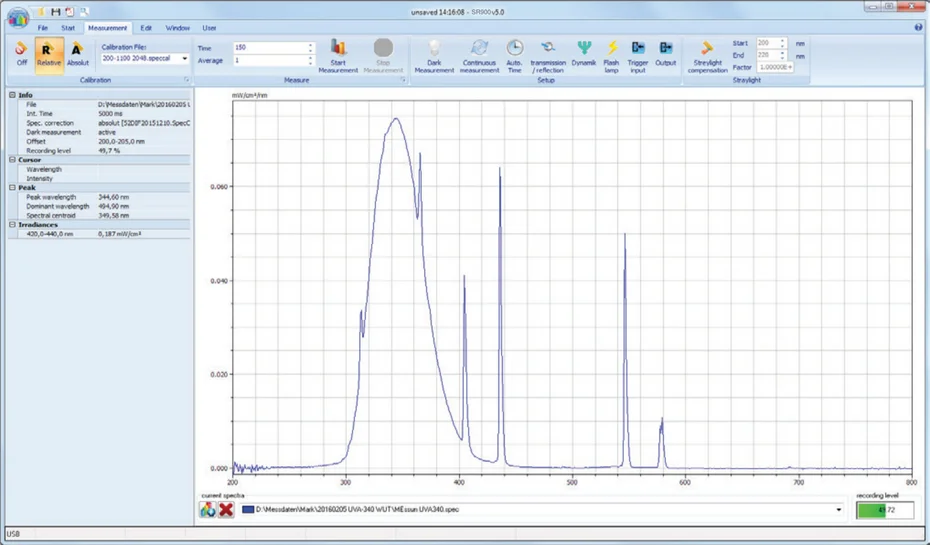The width and height of the screenshot is (930, 545).
Task: Click the Straylight Factor field
Action: [x=775, y=67]
